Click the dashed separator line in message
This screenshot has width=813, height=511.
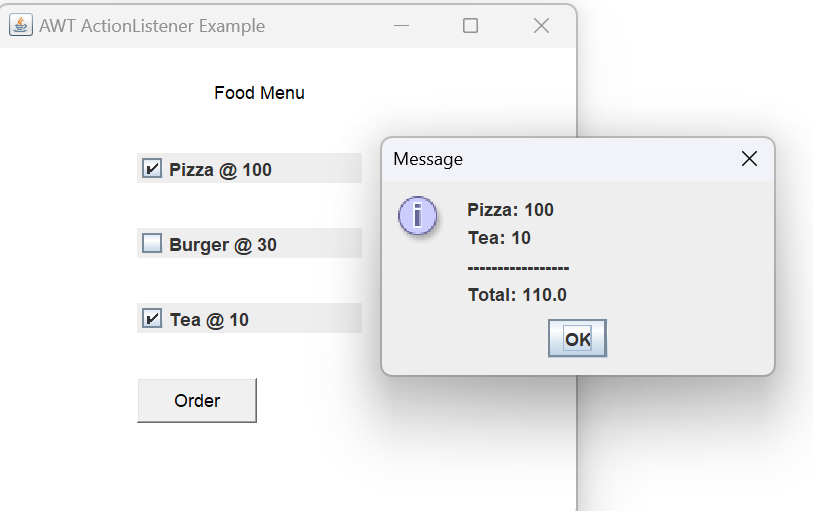point(518,267)
